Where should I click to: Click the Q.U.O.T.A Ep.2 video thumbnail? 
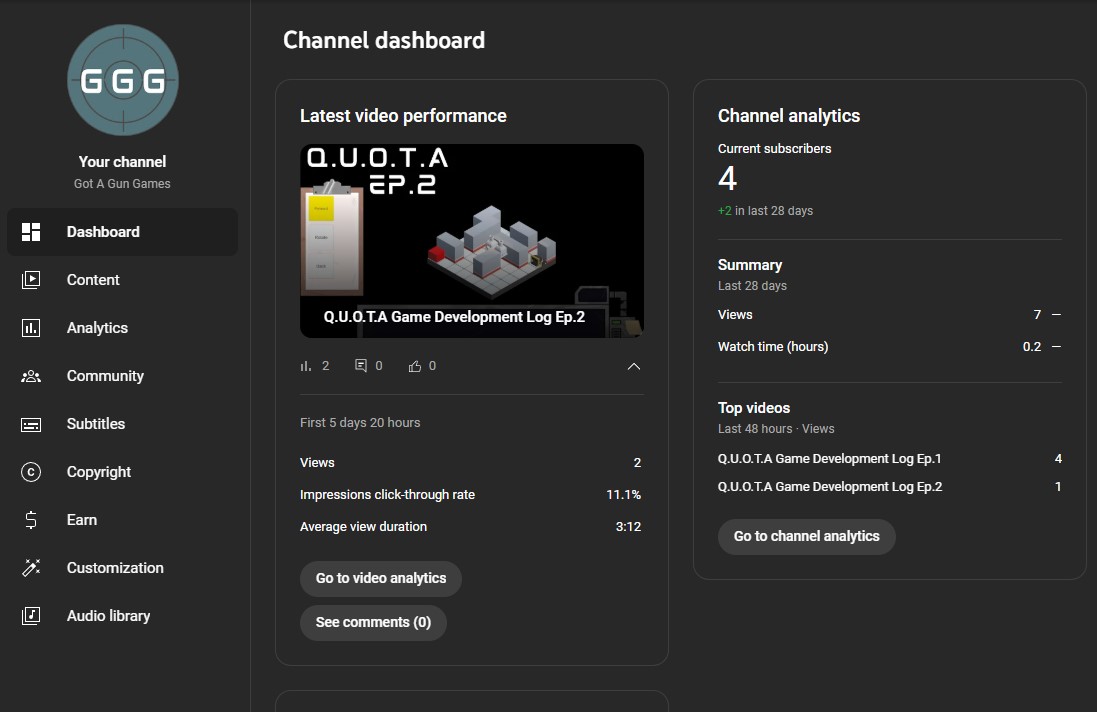(471, 240)
